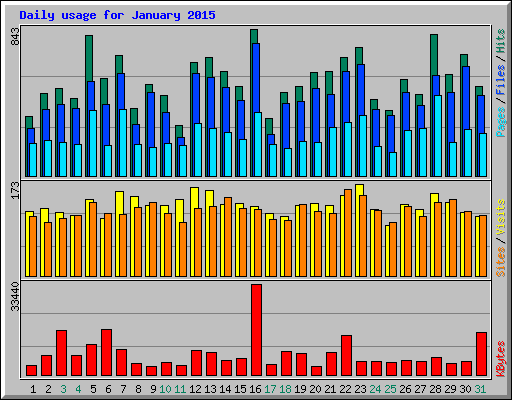Click the "Daily usage for January 2015" title
Image resolution: width=512 pixels, height=400 pixels.
click(x=117, y=15)
